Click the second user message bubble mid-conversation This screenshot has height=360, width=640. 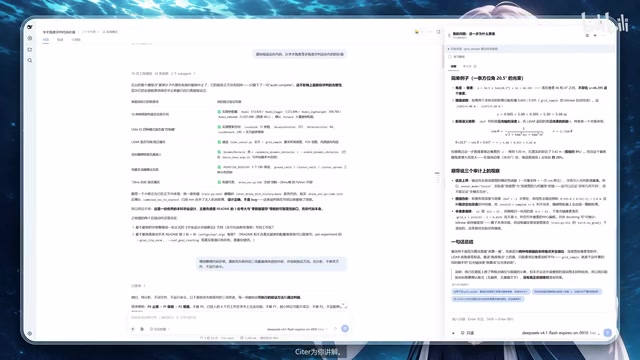[x=271, y=264]
